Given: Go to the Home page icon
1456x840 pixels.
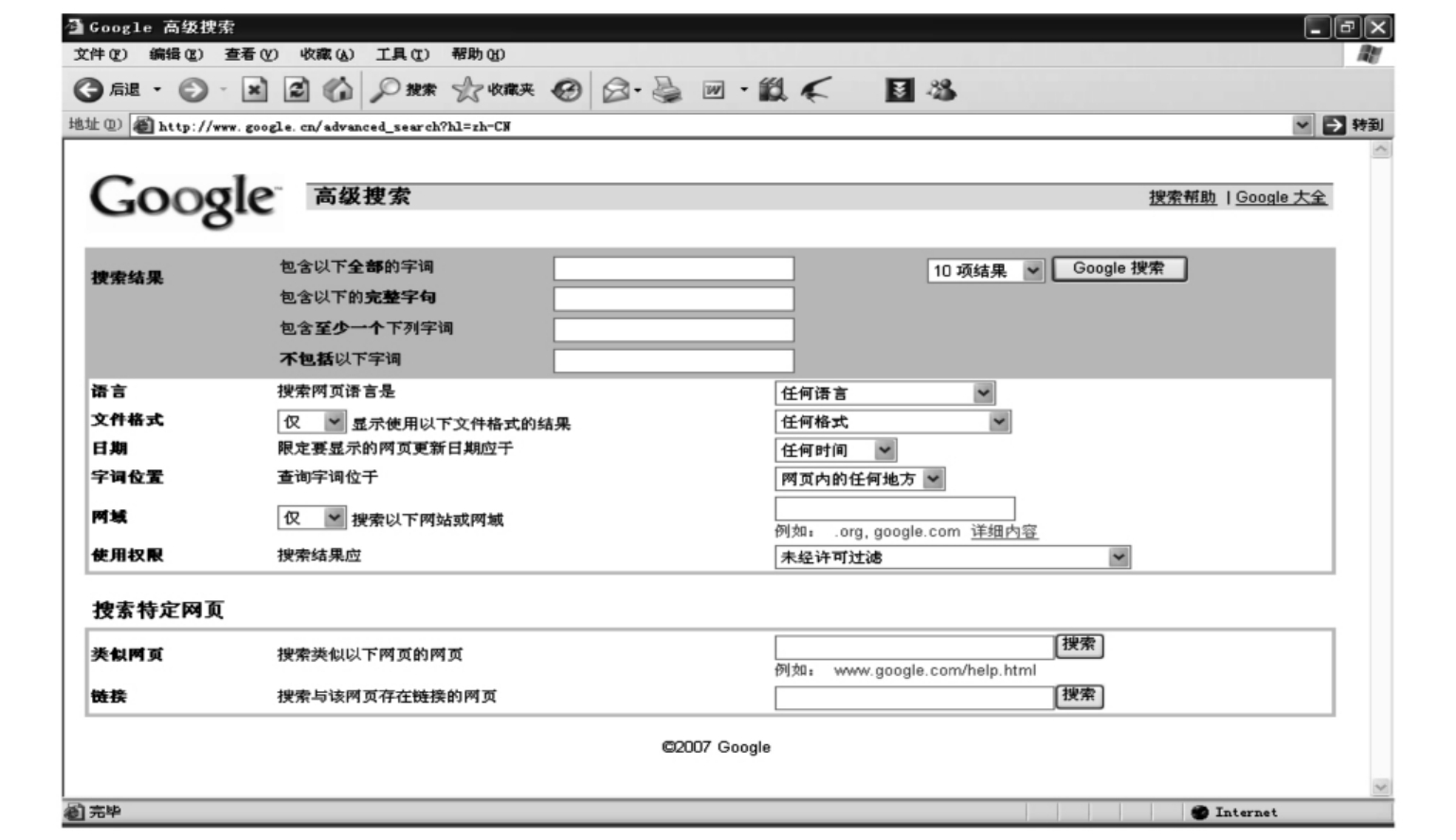Looking at the screenshot, I should pos(337,90).
